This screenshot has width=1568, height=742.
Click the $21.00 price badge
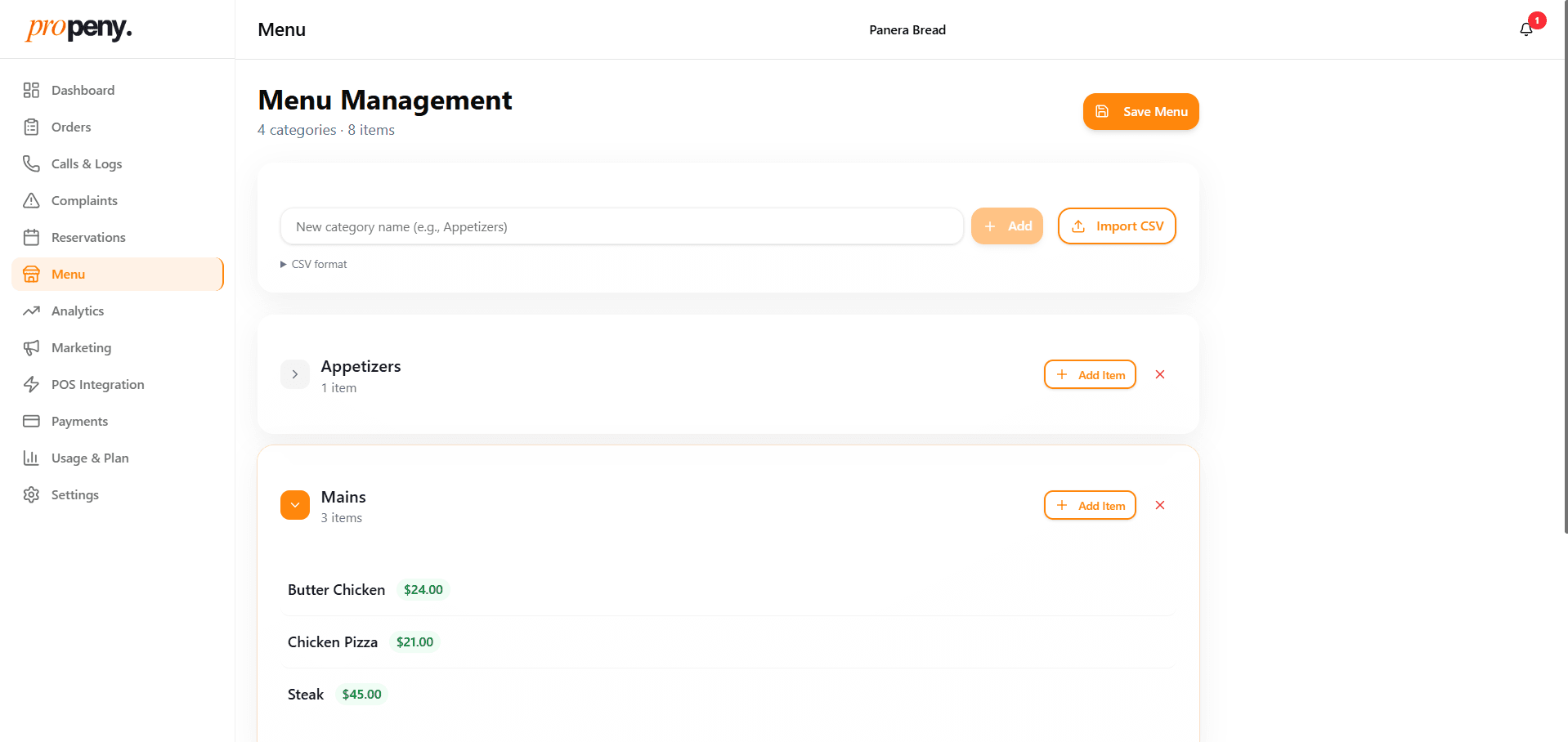click(414, 642)
